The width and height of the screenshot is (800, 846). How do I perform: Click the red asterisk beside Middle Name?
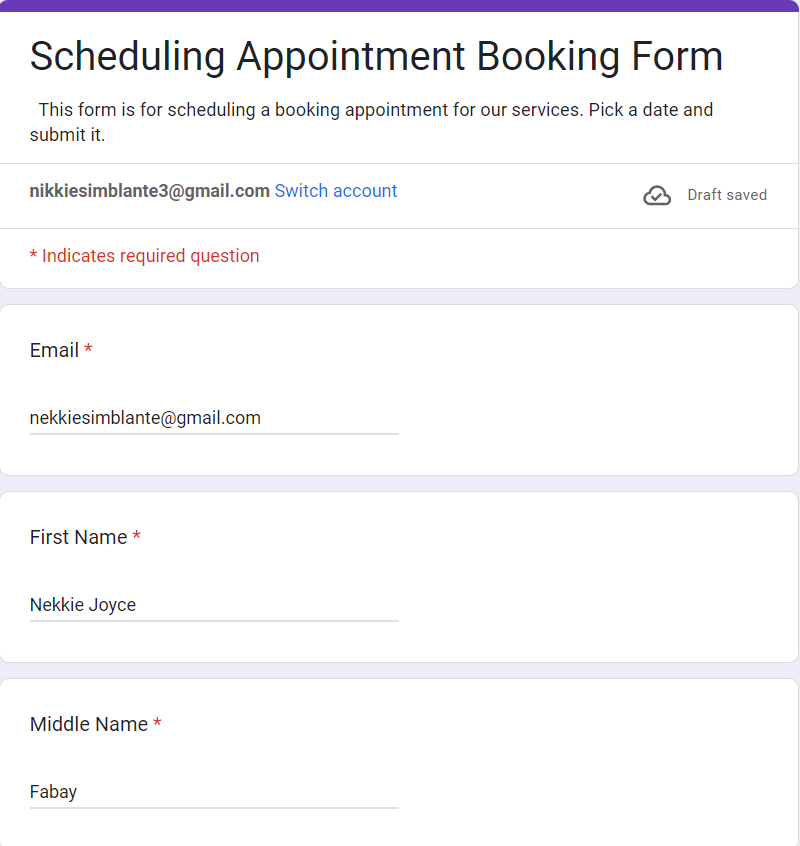(157, 724)
